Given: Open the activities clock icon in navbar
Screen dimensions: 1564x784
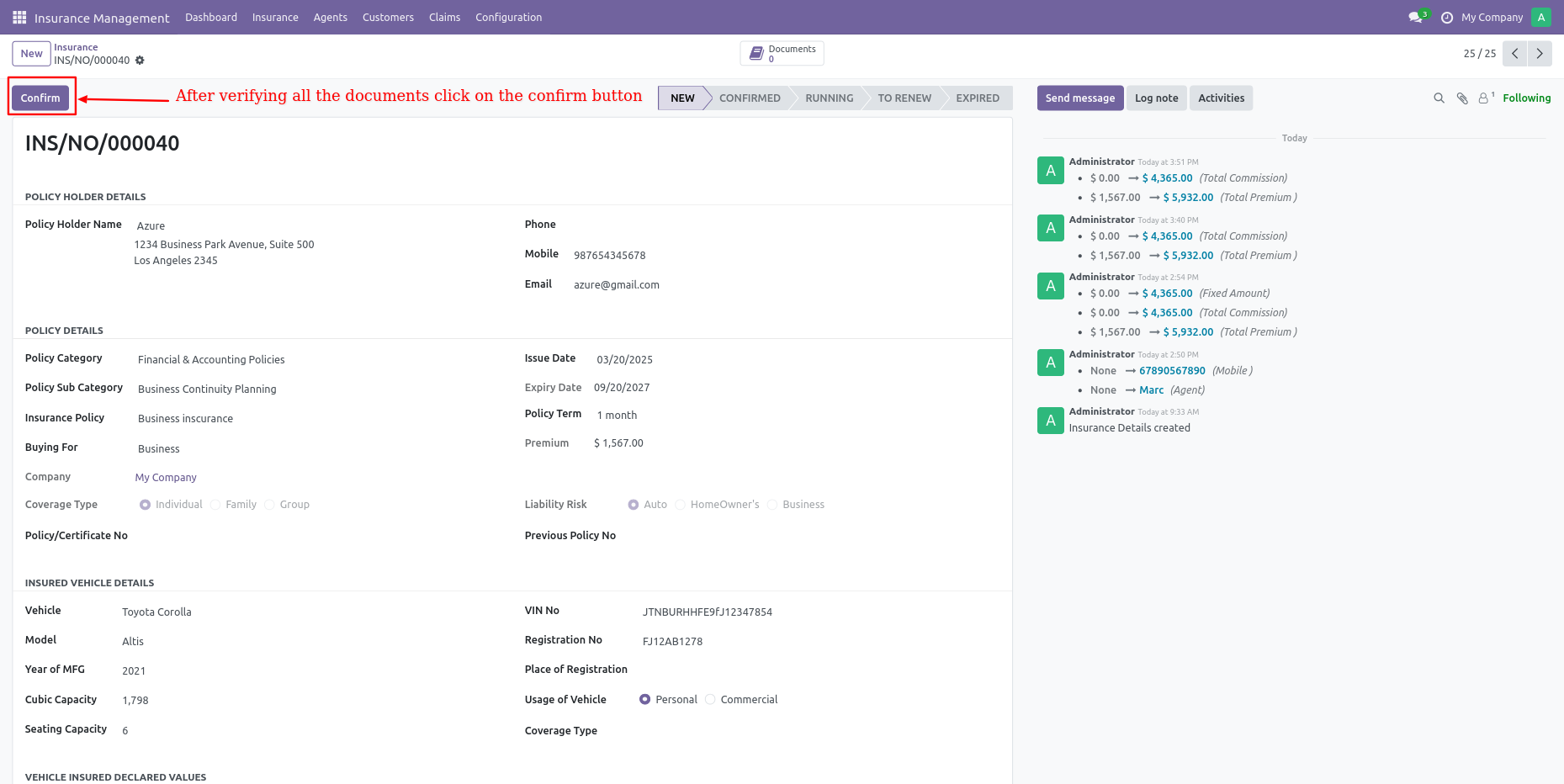Looking at the screenshot, I should (x=1447, y=17).
